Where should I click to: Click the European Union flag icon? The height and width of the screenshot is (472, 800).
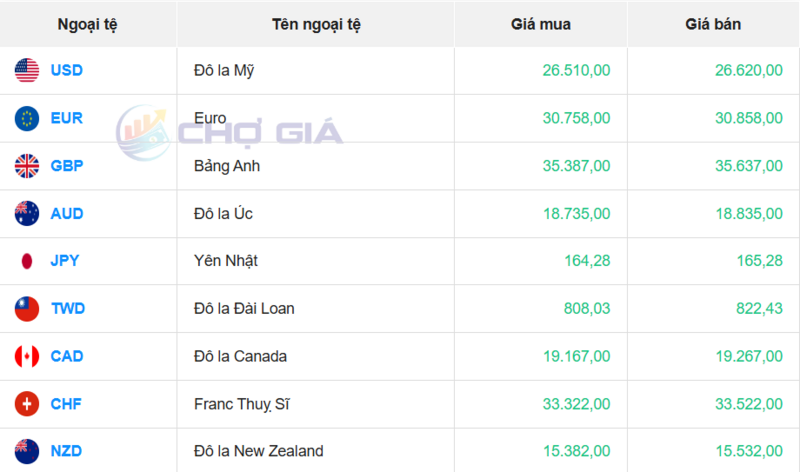[26, 118]
